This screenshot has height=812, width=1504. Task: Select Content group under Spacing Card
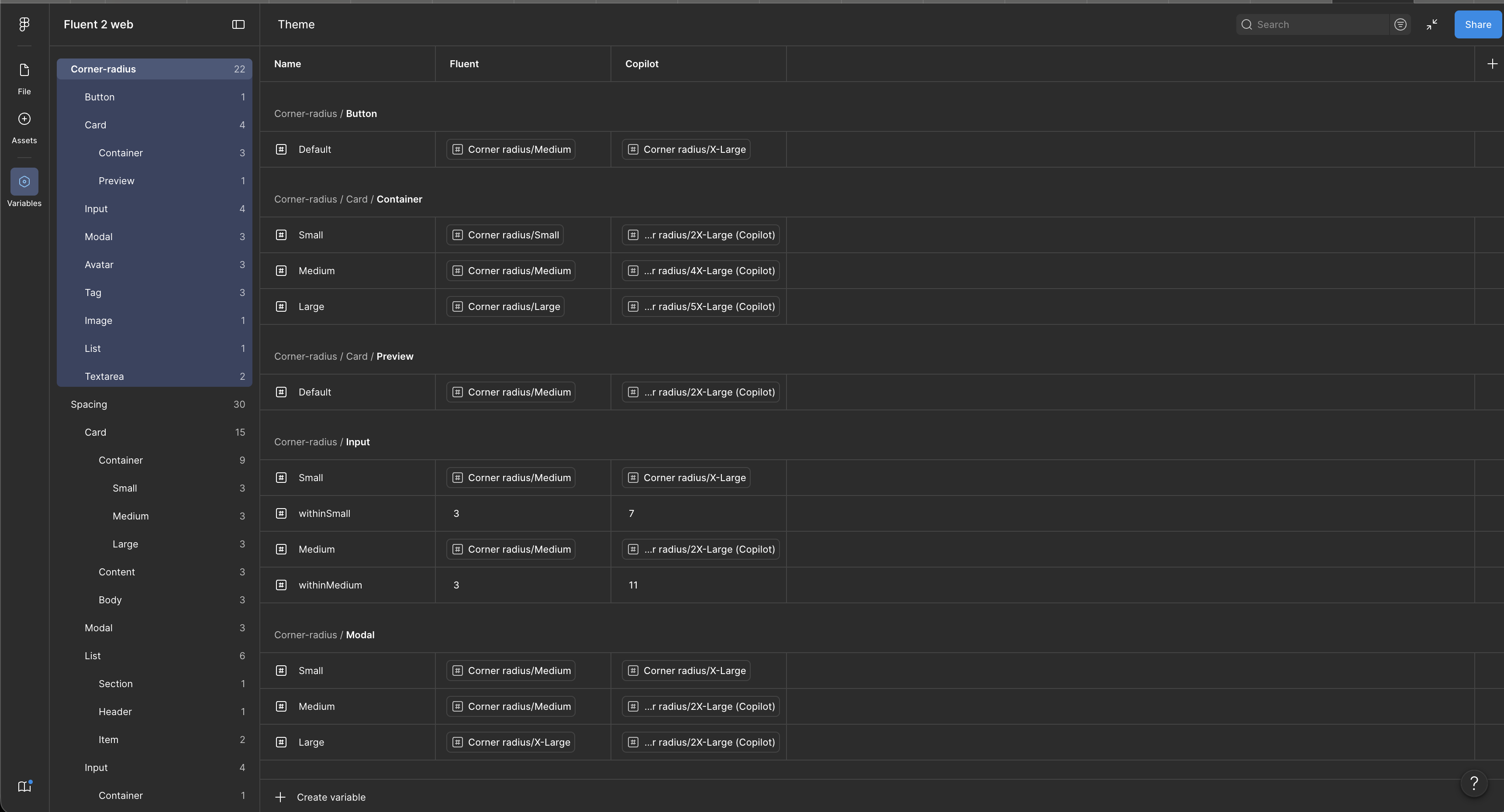(x=154, y=572)
